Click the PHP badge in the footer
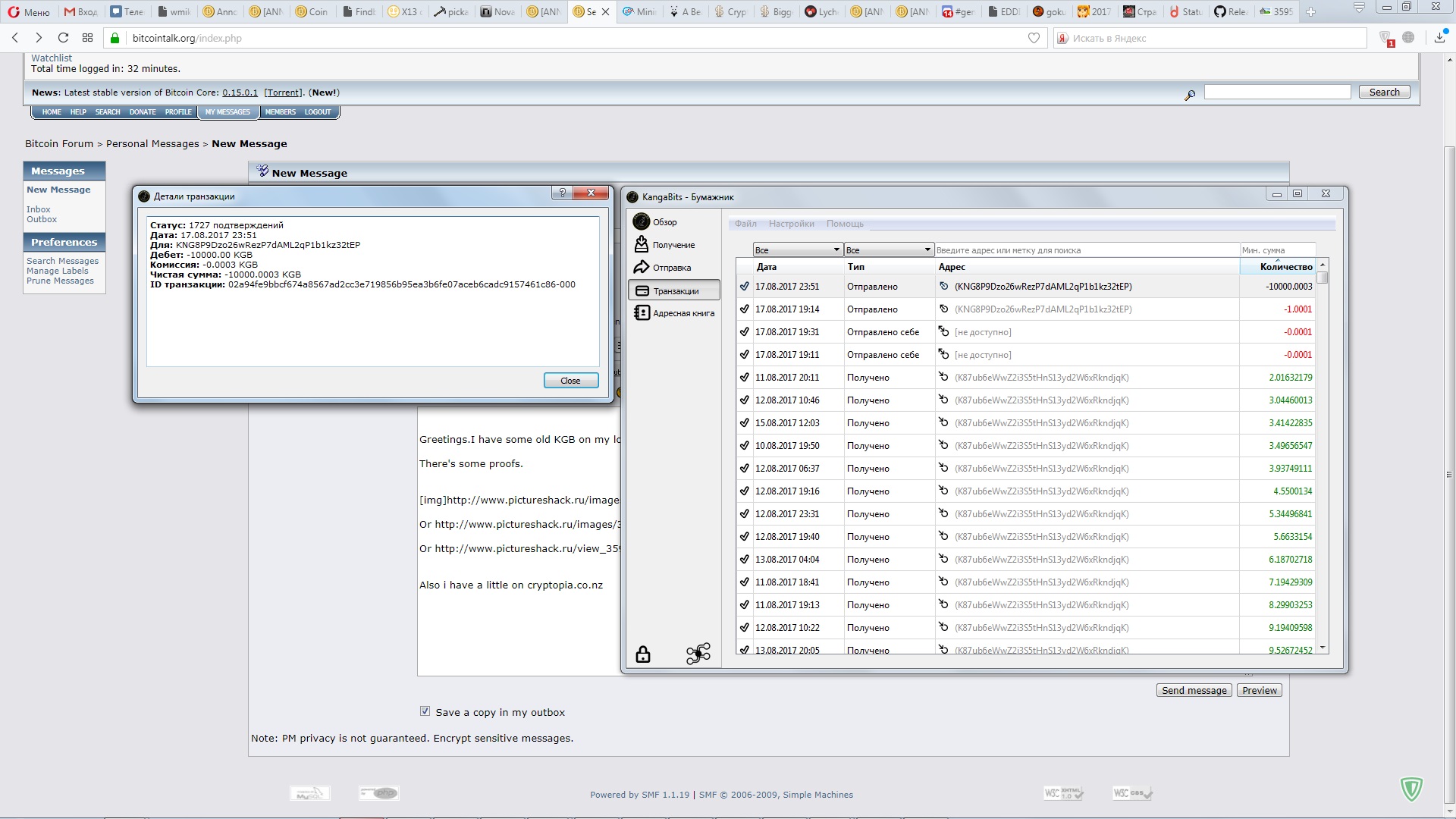The width and height of the screenshot is (1456, 819). pyautogui.click(x=379, y=793)
